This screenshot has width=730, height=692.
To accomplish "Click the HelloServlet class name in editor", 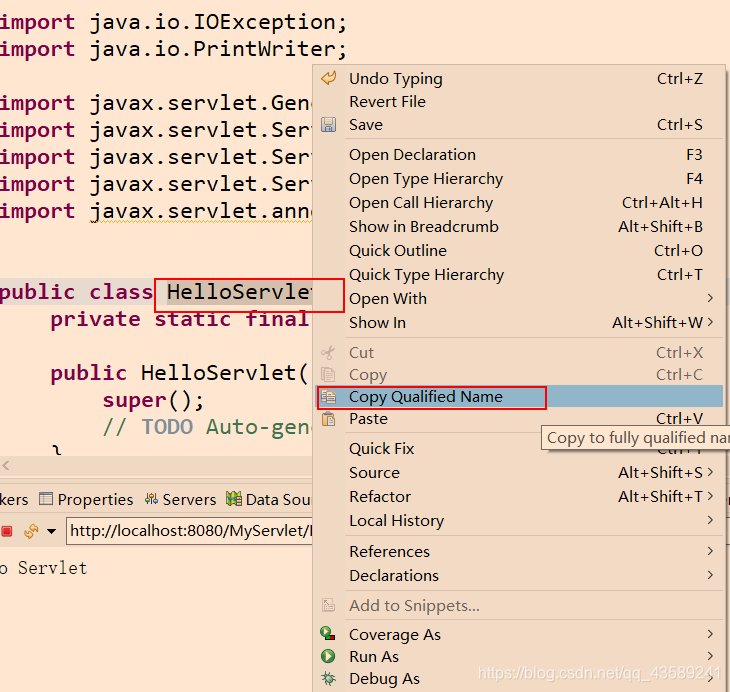I will click(x=239, y=292).
